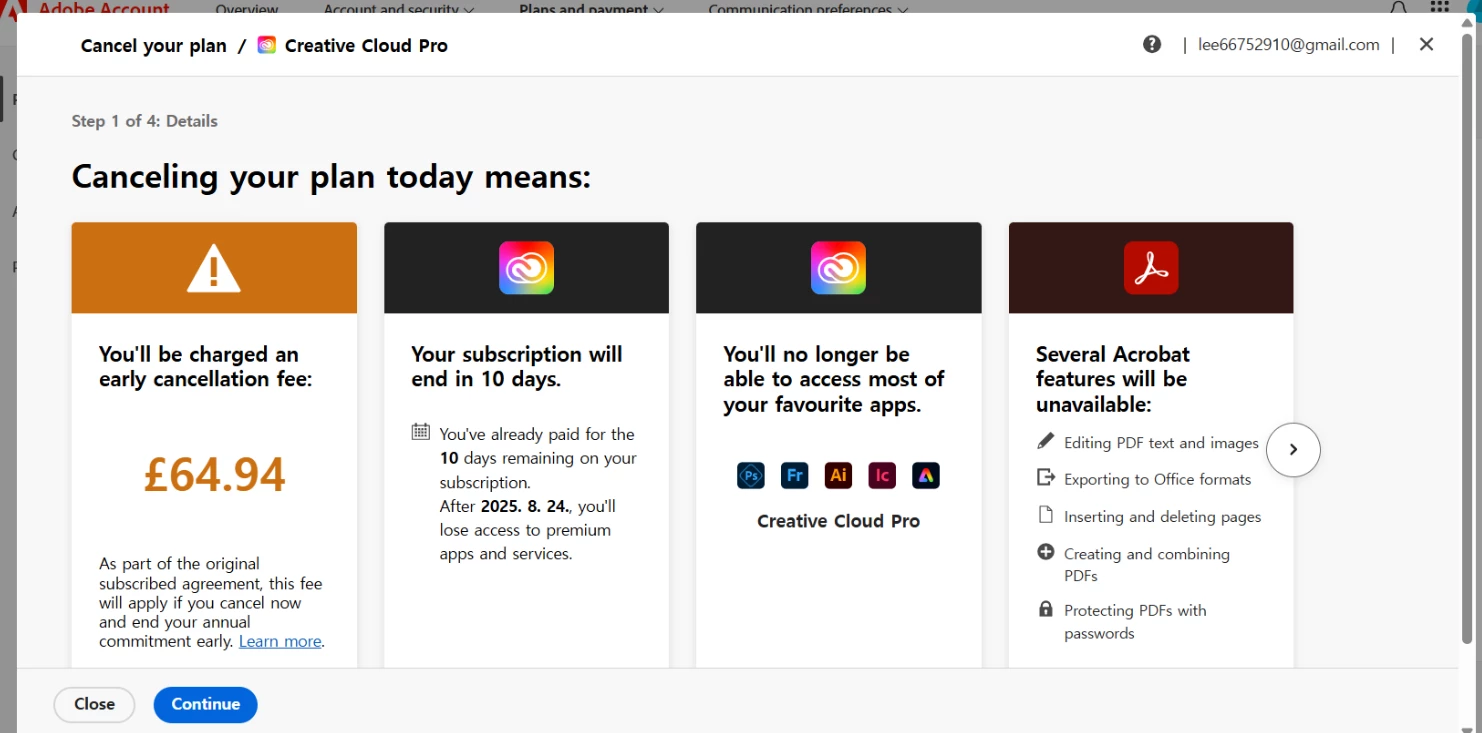1482x733 pixels.
Task: Open the Learn more link
Action: [280, 642]
